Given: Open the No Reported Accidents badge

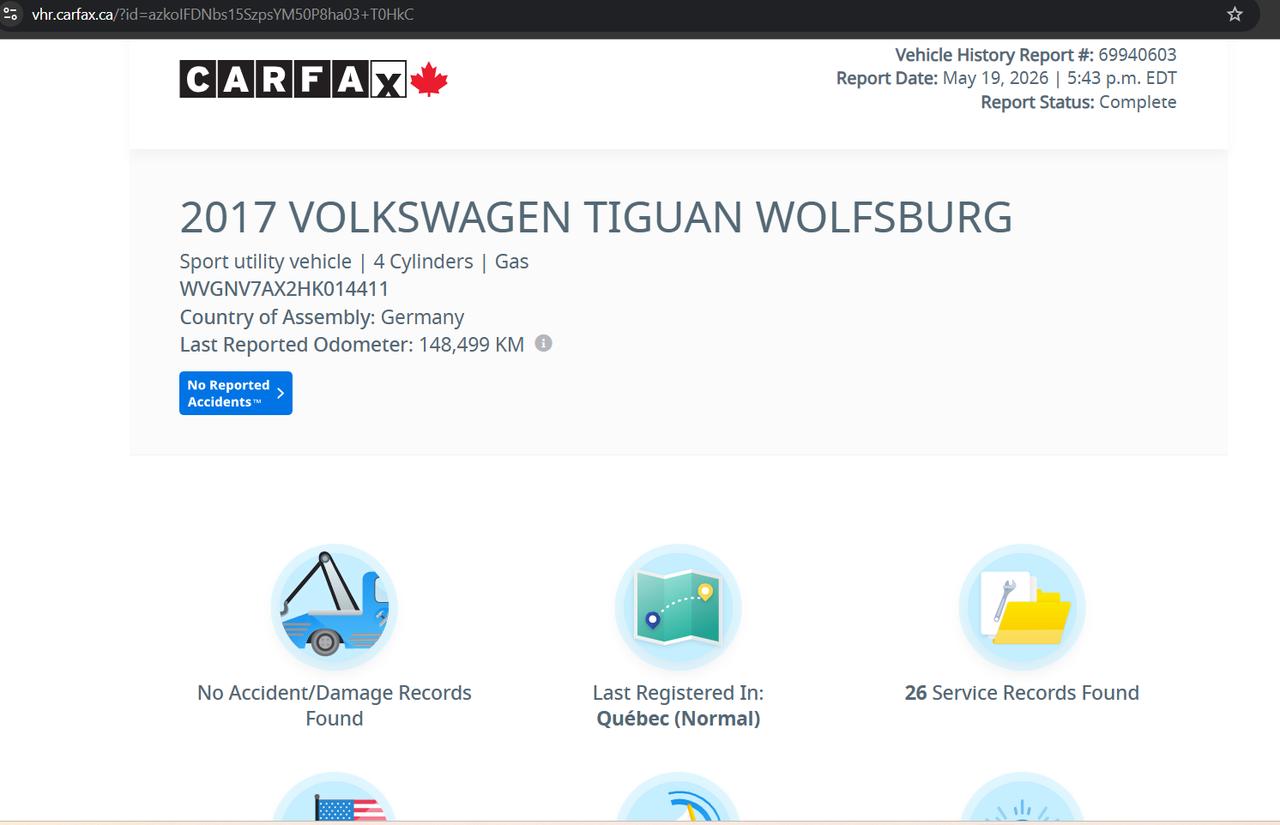Looking at the screenshot, I should click(236, 393).
